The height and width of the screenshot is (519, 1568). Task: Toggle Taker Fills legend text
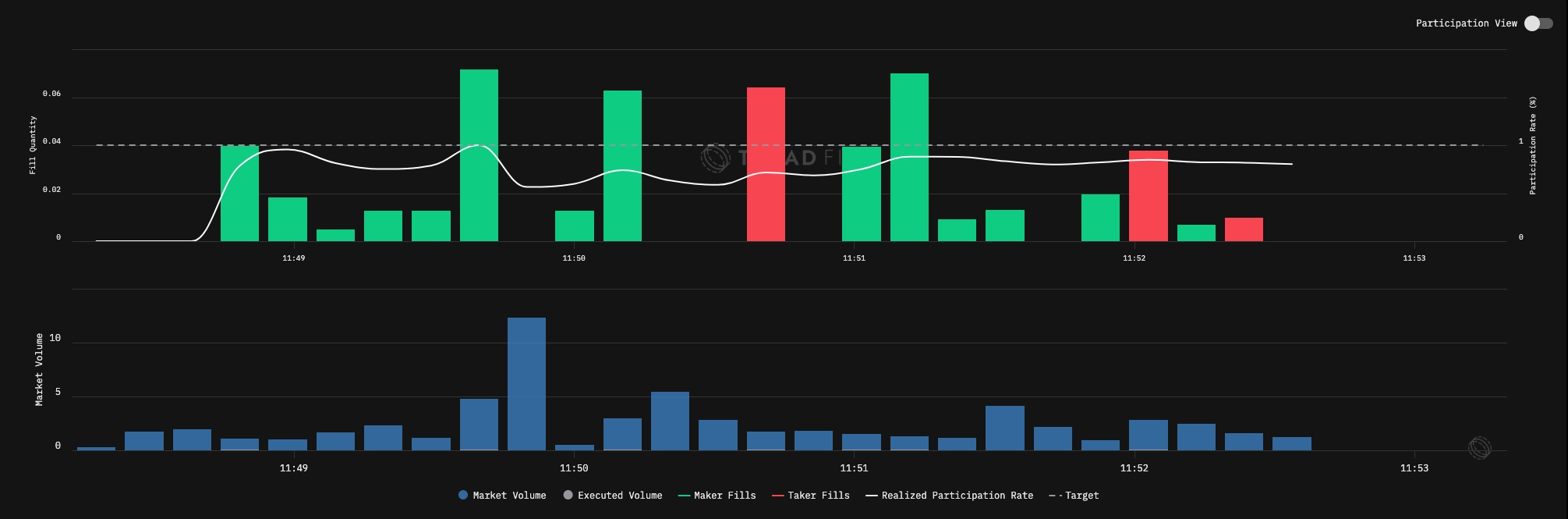(x=819, y=496)
